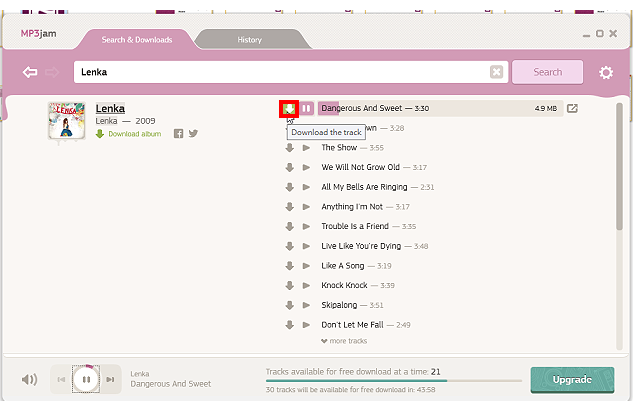The image size is (634, 401).
Task: Play The Show track
Action: 306,148
